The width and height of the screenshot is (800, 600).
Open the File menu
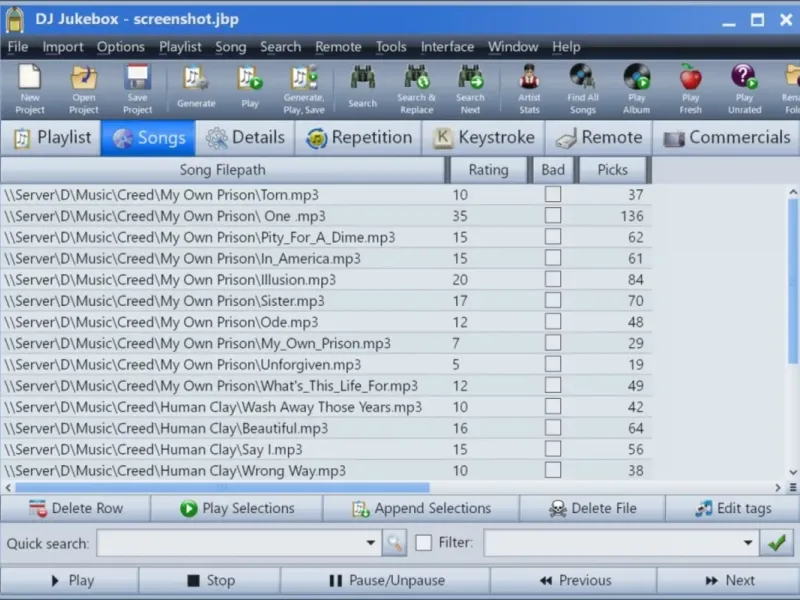point(18,47)
